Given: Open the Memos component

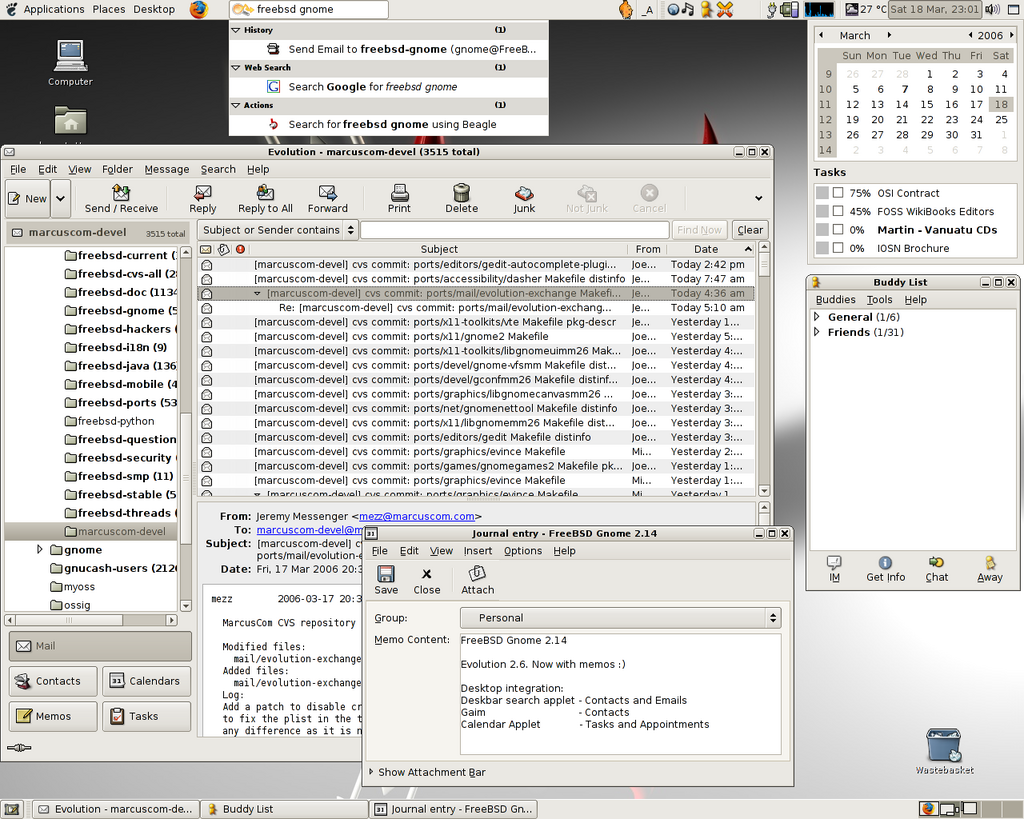Looking at the screenshot, I should click(x=53, y=716).
